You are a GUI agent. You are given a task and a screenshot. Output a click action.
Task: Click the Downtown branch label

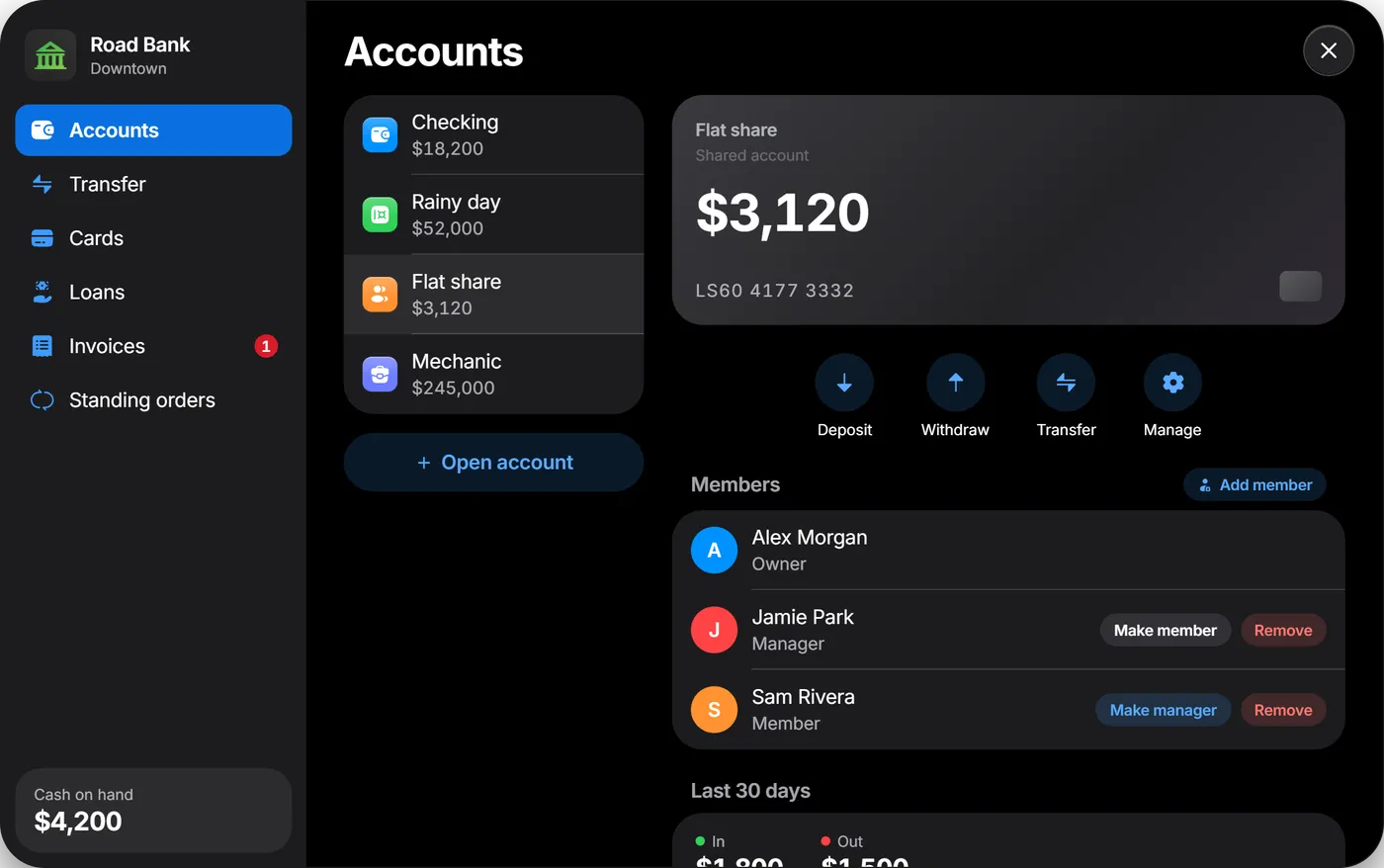pos(129,69)
